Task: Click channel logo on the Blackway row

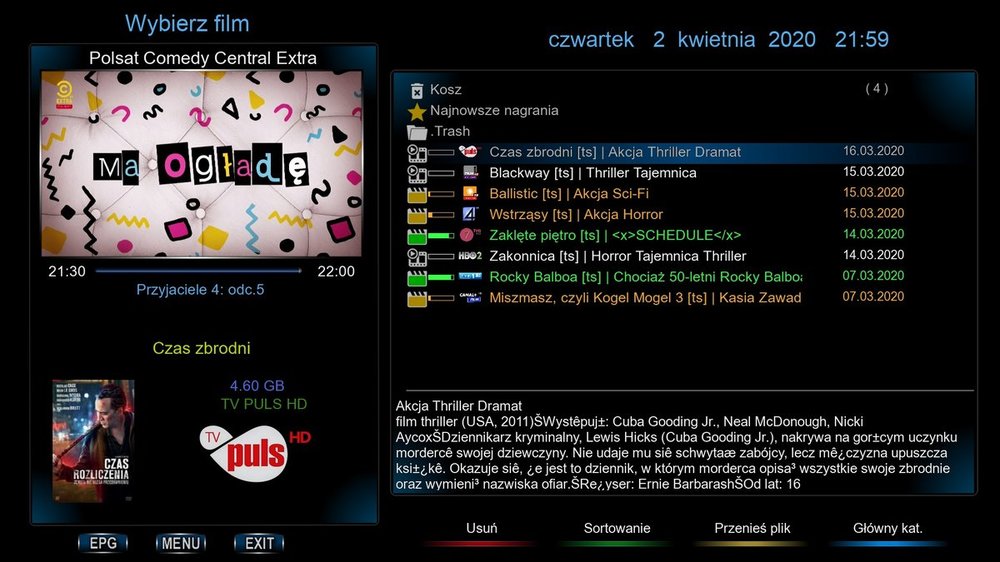Action: [x=471, y=172]
